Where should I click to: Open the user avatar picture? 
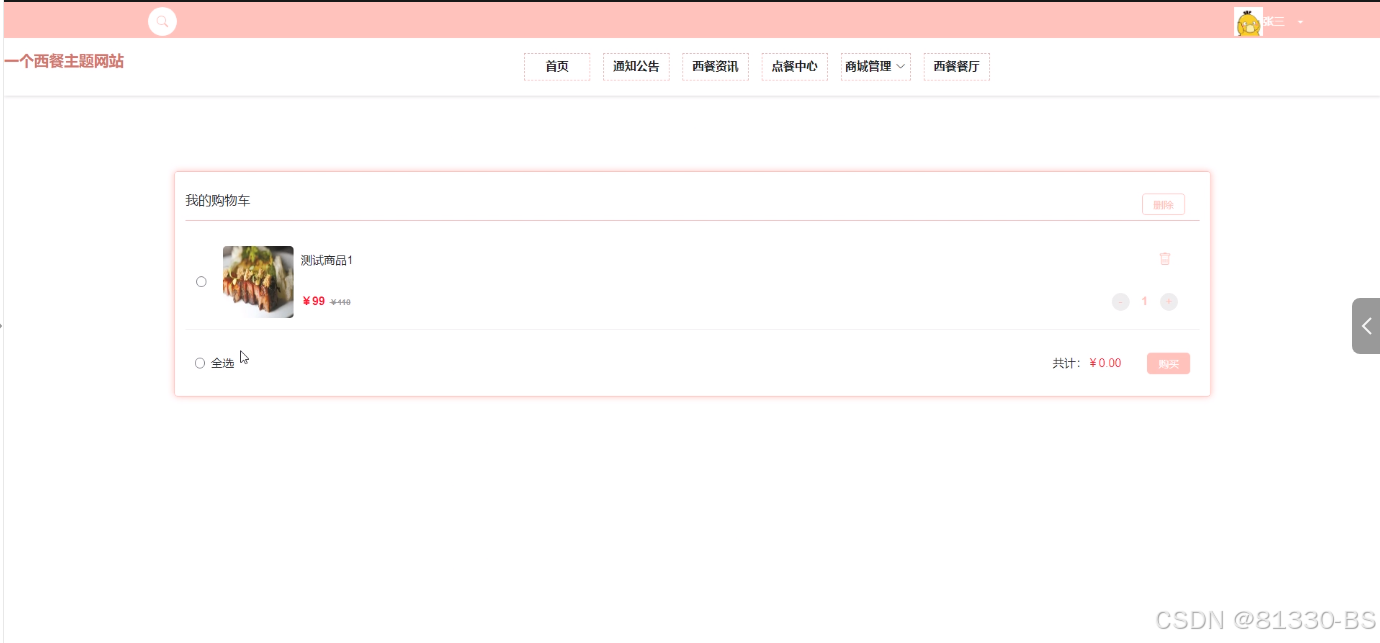pyautogui.click(x=1248, y=22)
